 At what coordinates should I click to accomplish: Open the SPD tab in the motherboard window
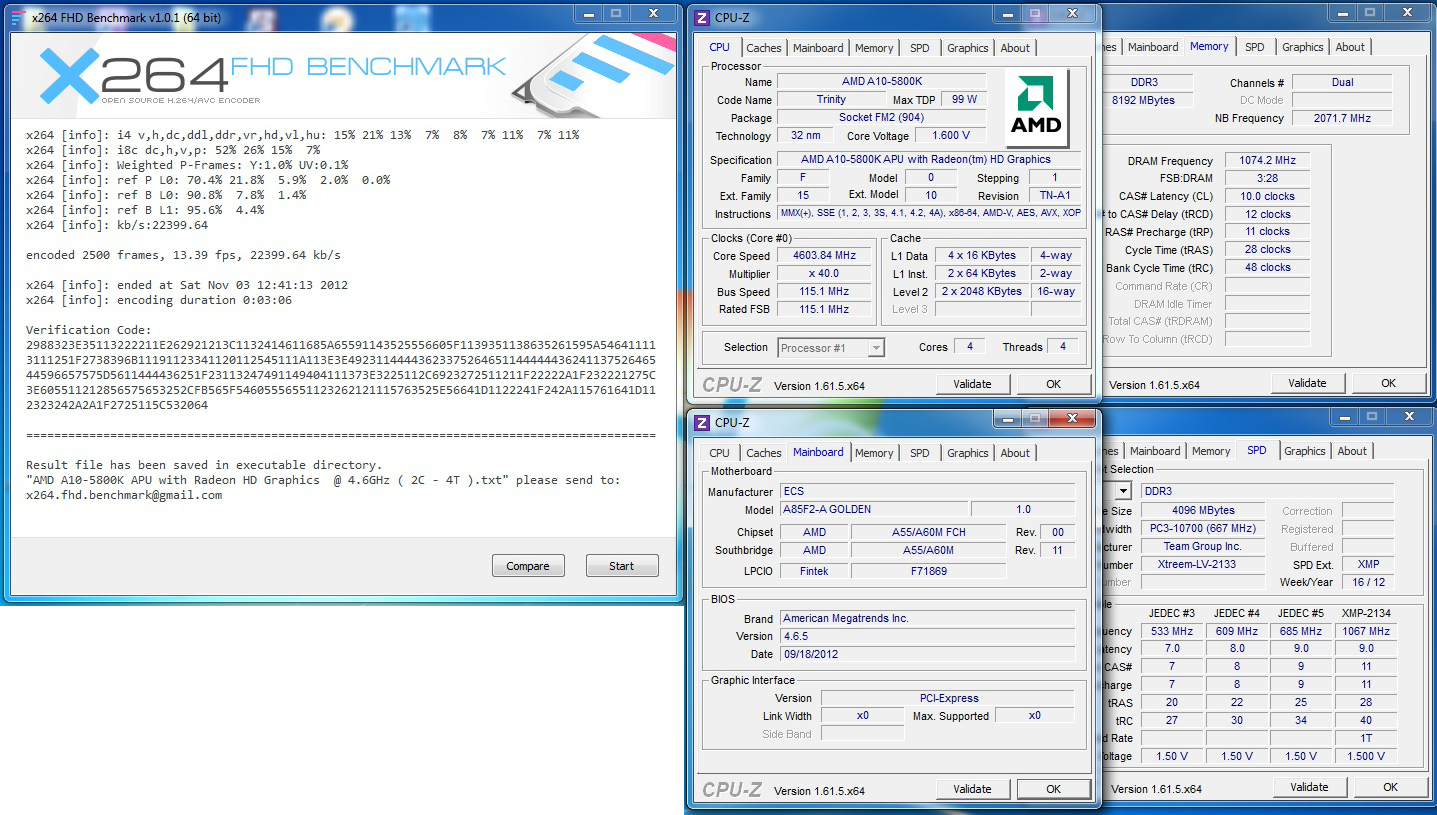tap(919, 453)
